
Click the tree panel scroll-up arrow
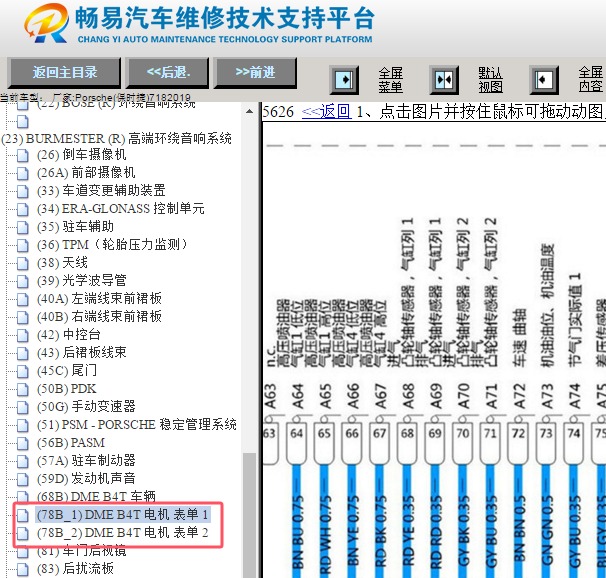click(250, 112)
